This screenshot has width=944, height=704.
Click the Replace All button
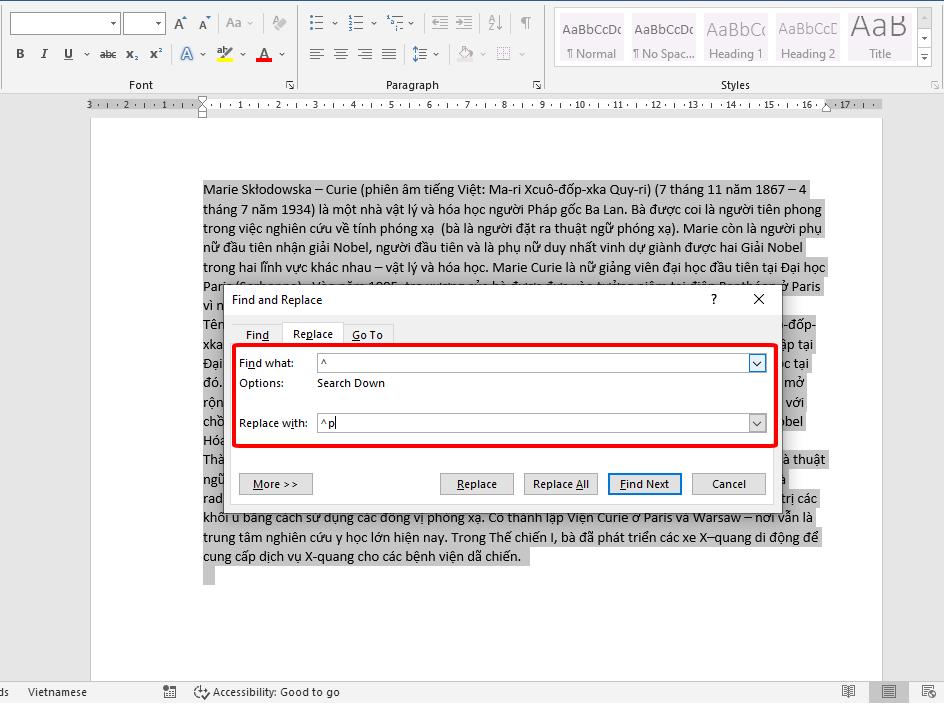[x=560, y=483]
